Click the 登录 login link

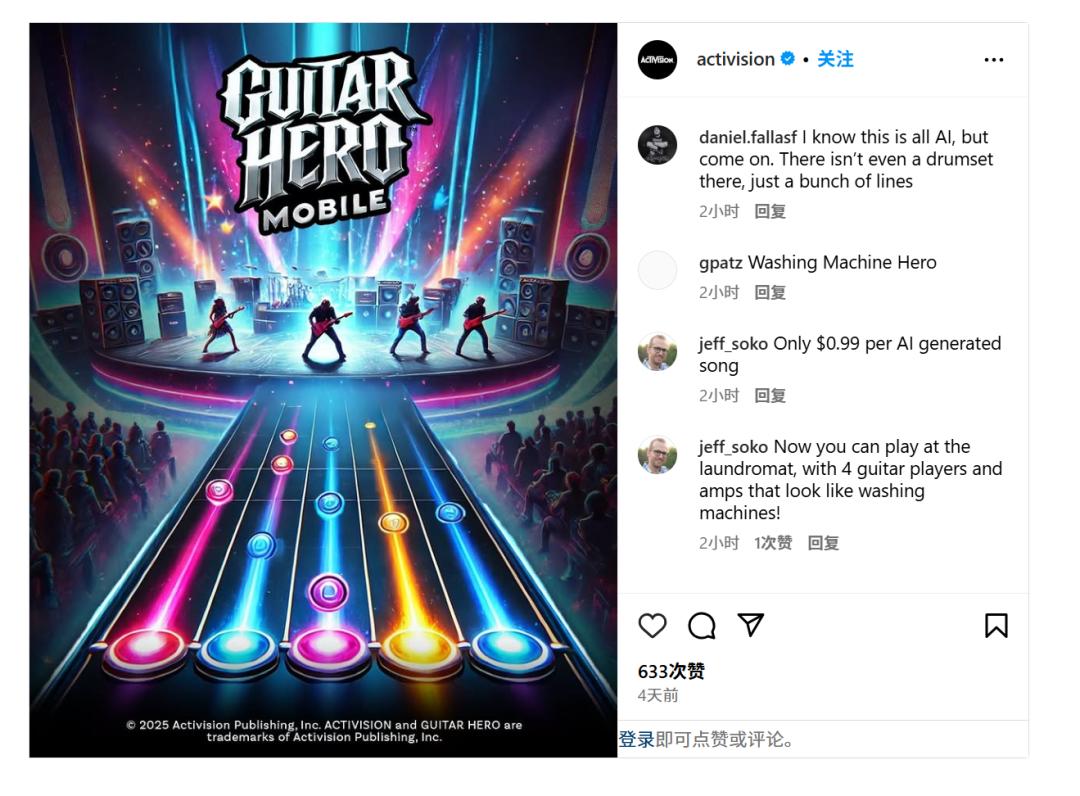tap(636, 740)
